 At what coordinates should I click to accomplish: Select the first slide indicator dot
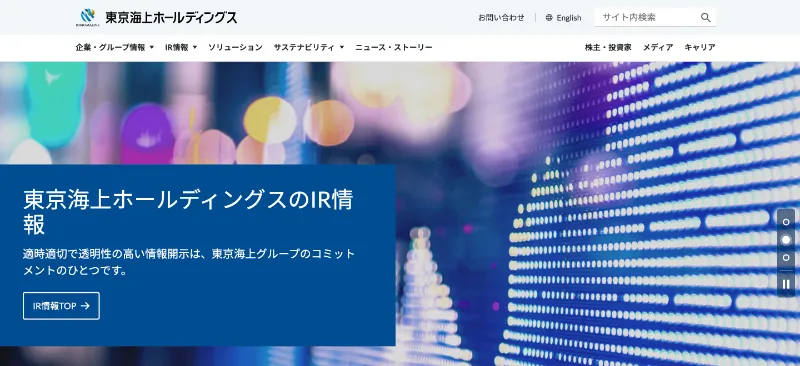(786, 222)
